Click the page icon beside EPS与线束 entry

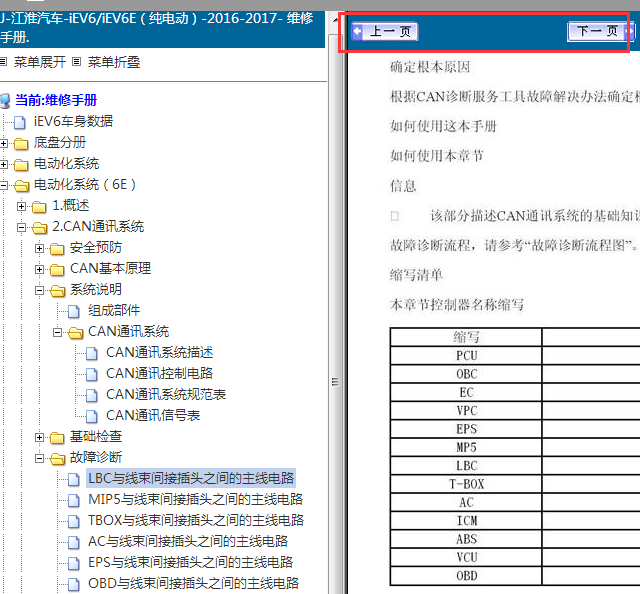pos(73,563)
